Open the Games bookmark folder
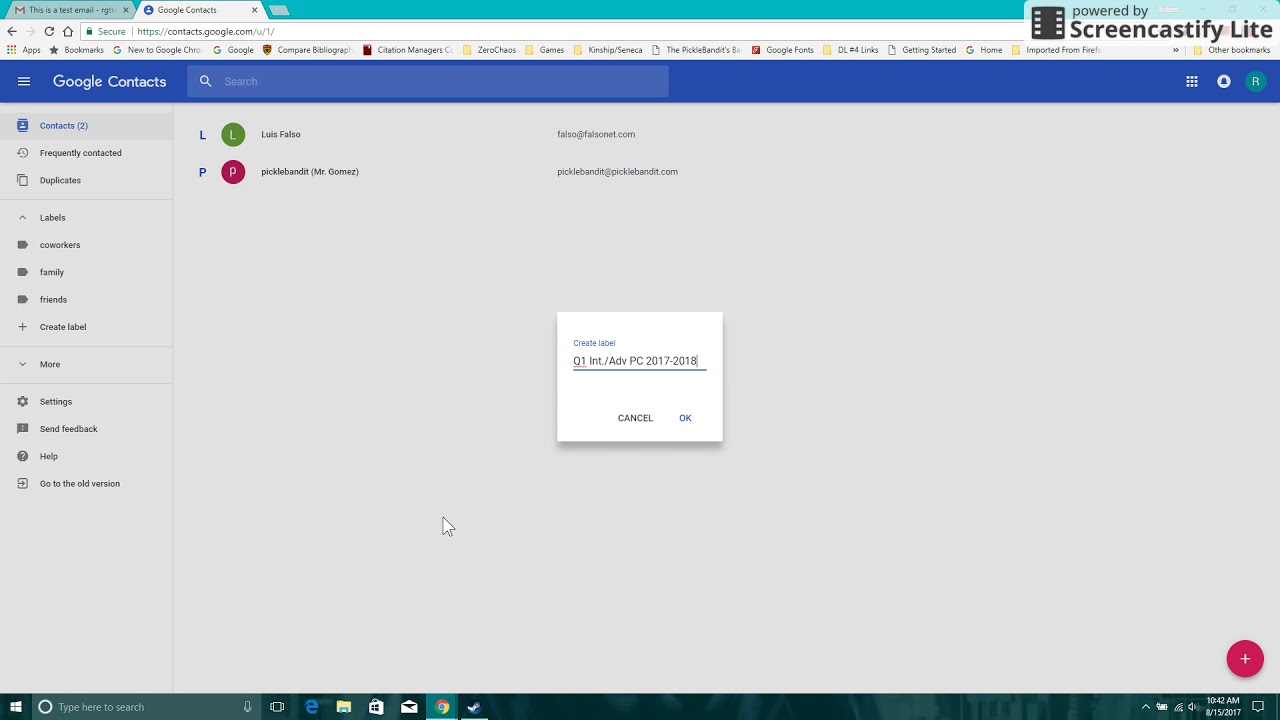1280x720 pixels. coord(545,50)
